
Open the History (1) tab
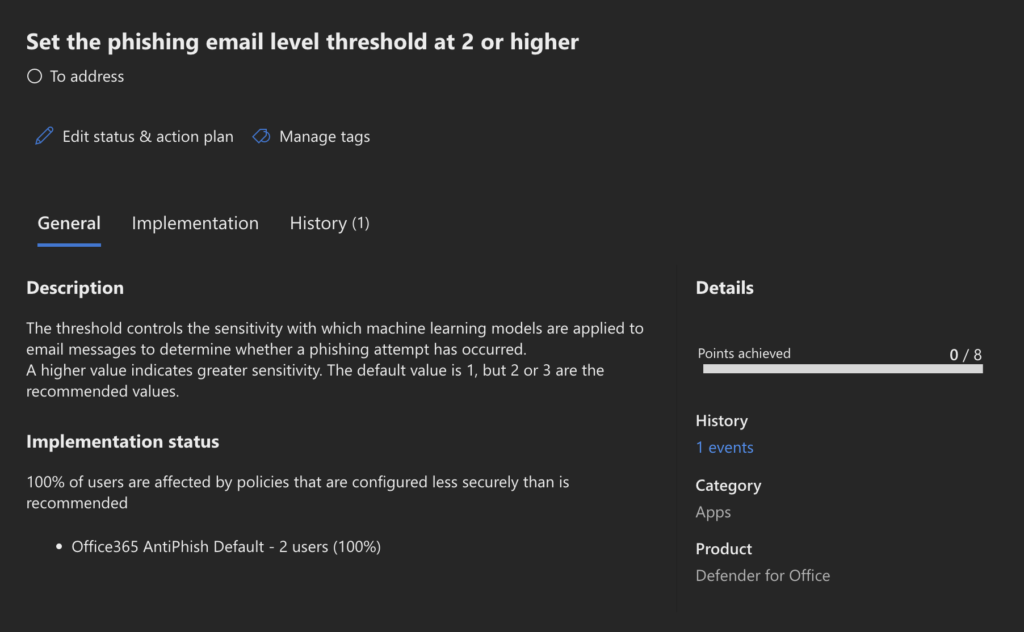tap(329, 223)
